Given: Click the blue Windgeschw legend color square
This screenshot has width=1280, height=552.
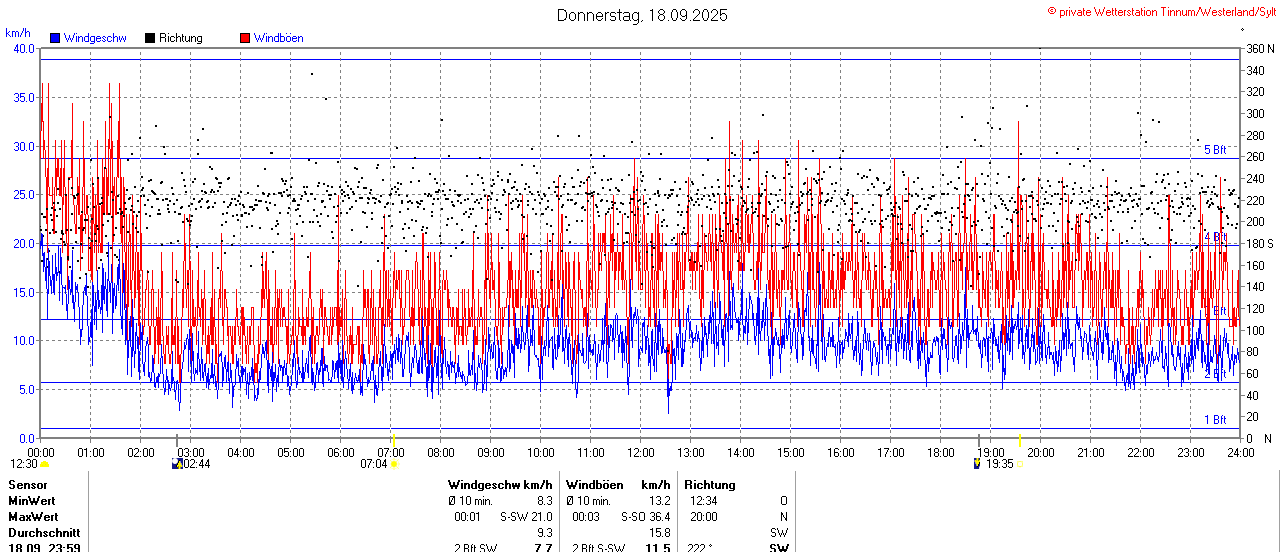Looking at the screenshot, I should (x=55, y=38).
